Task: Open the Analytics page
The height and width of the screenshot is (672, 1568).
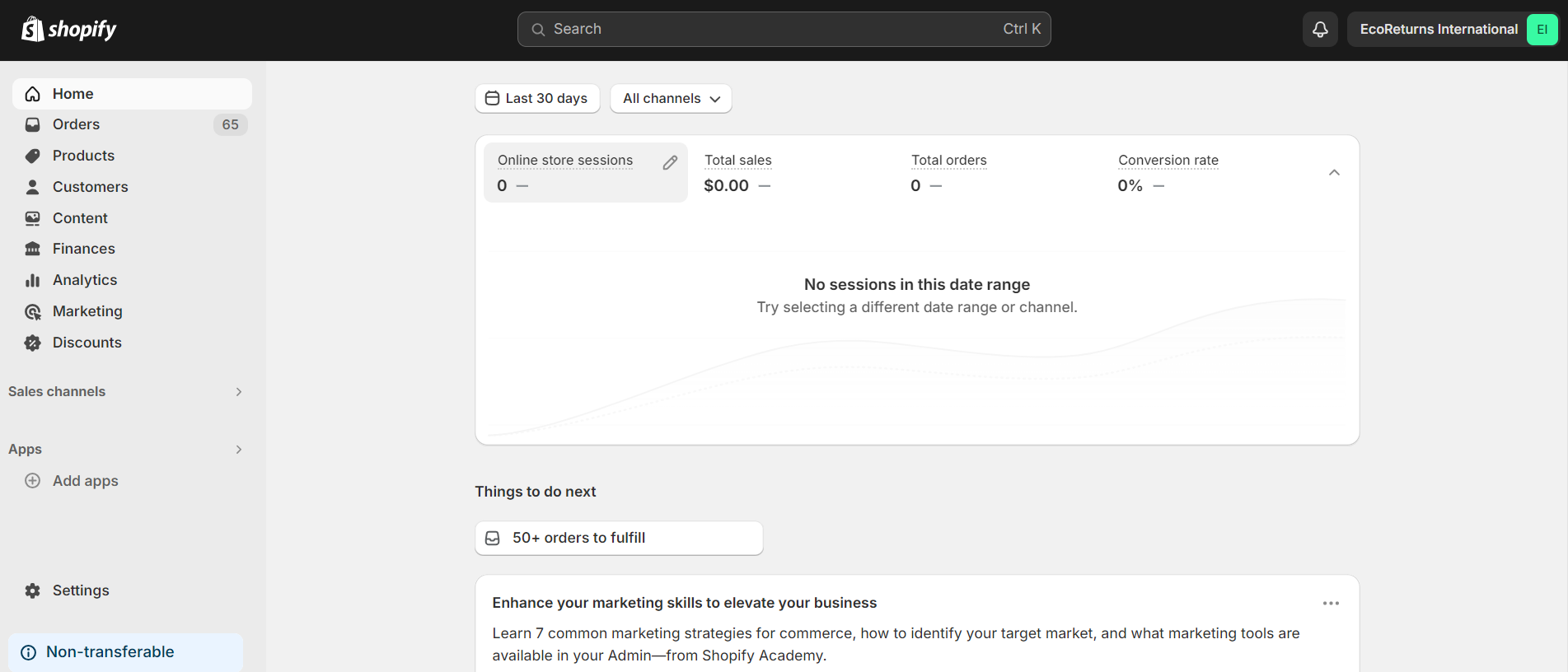Action: (x=84, y=280)
